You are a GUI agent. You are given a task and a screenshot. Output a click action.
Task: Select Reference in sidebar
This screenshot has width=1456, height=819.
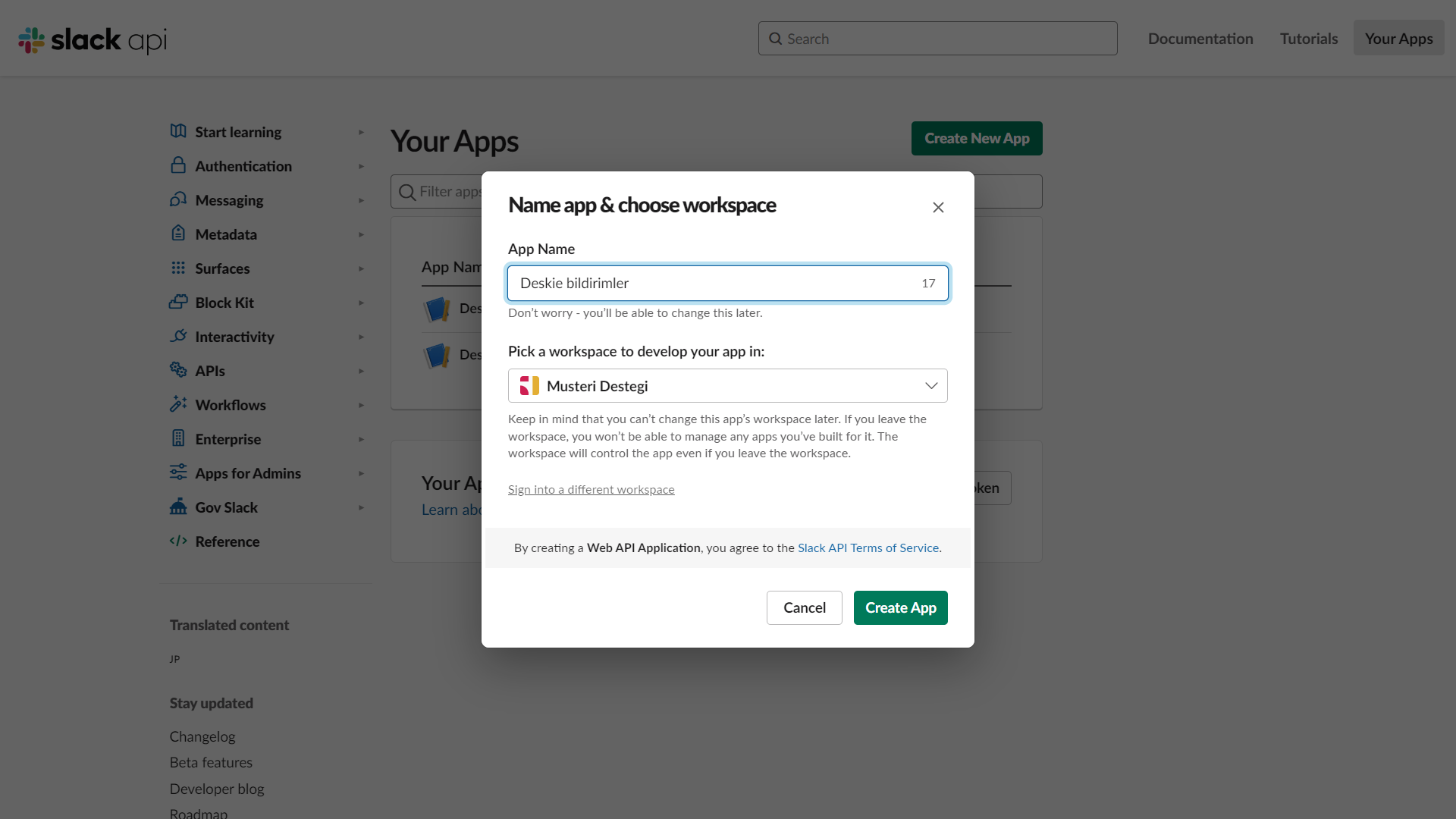(x=227, y=541)
